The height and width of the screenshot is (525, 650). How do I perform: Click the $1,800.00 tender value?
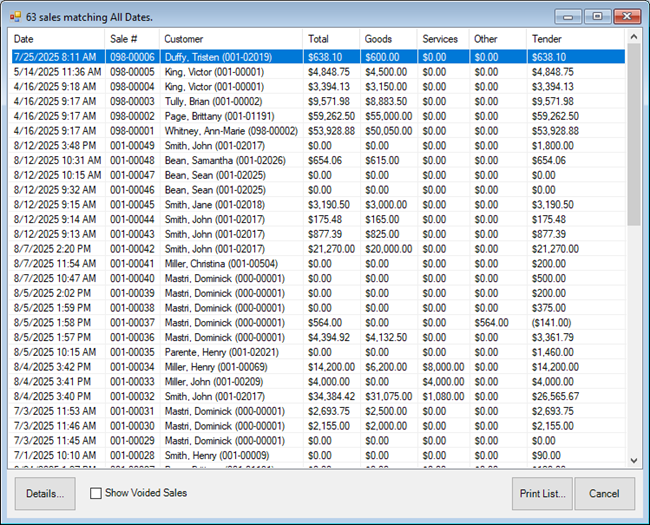[x=553, y=146]
